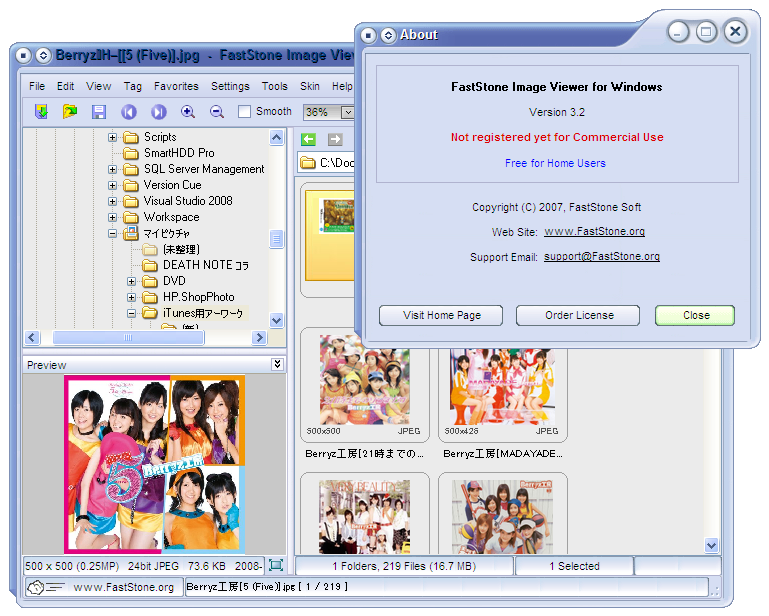
Task: Click the open folder toolbar icon
Action: [x=70, y=112]
